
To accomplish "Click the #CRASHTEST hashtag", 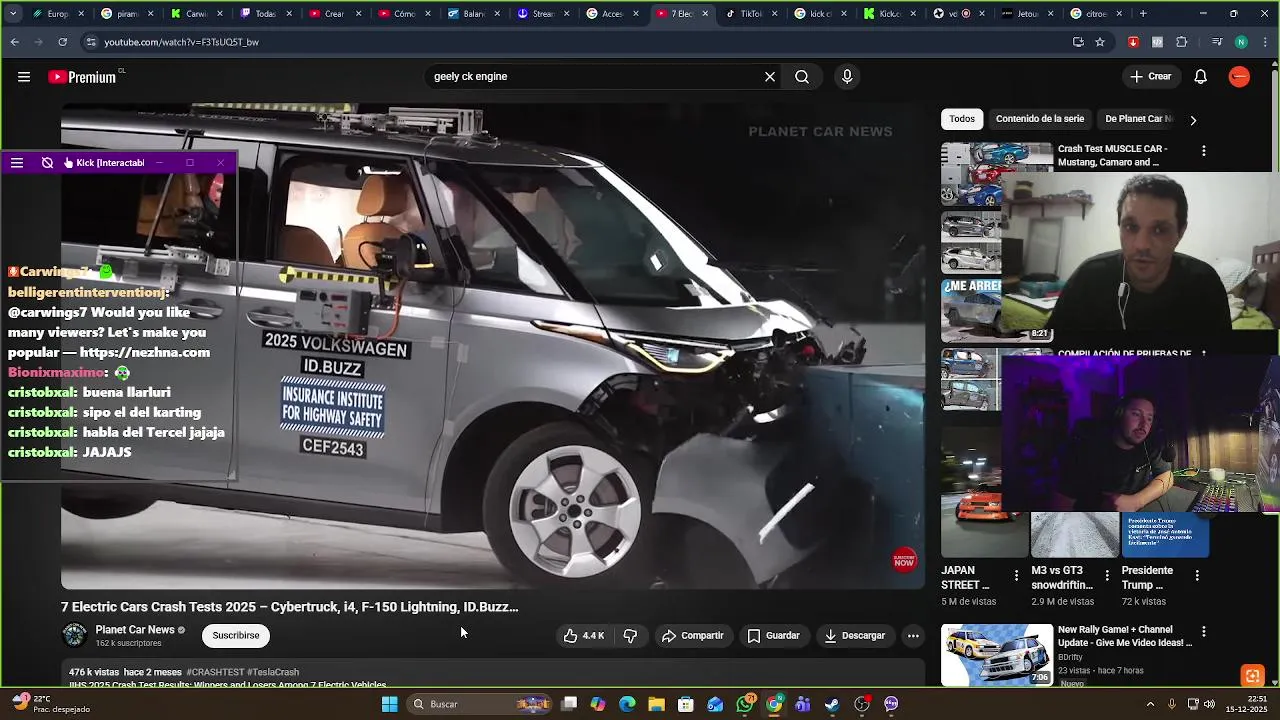I will [x=214, y=673].
